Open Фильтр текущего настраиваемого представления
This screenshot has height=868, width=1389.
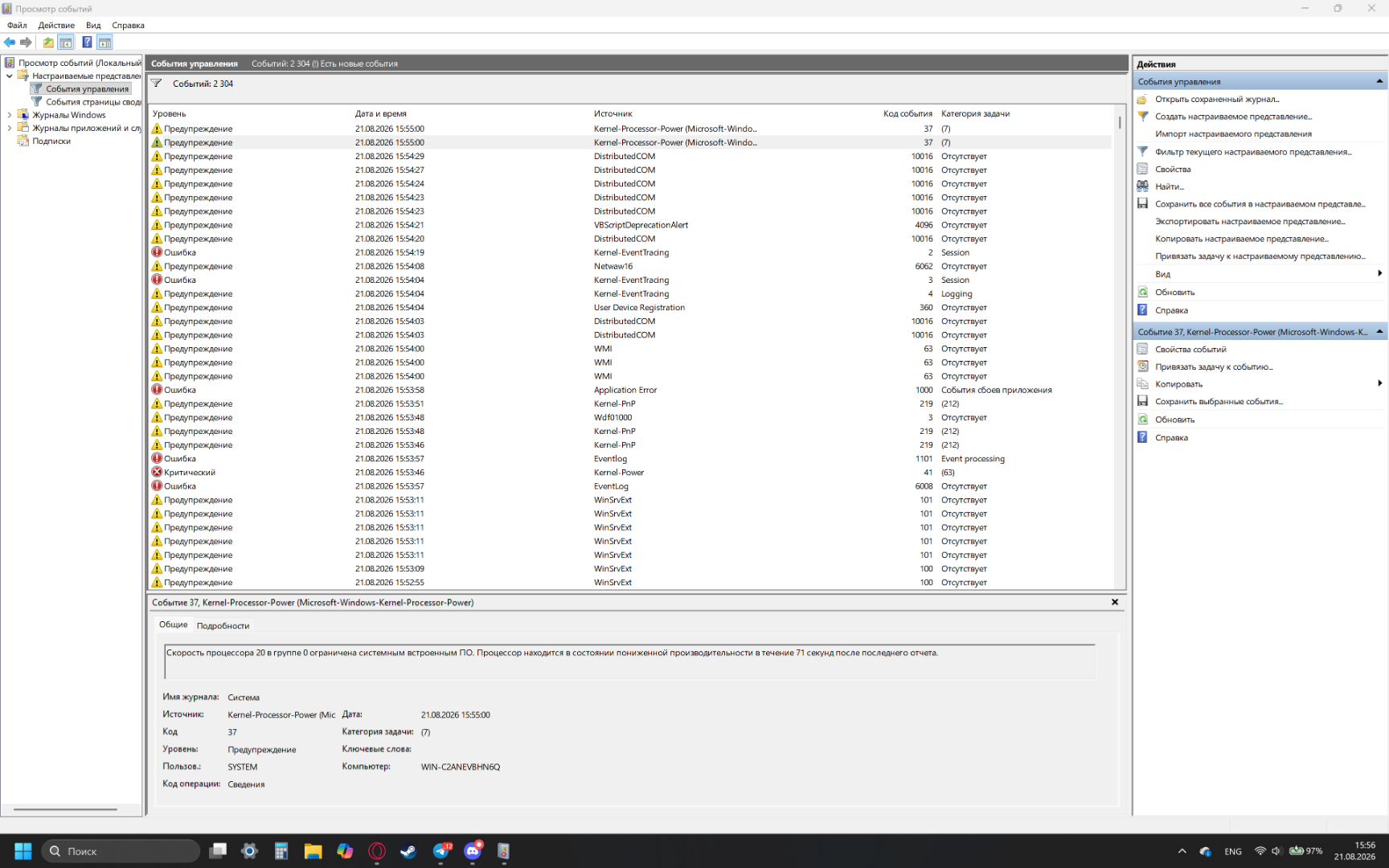(1253, 152)
